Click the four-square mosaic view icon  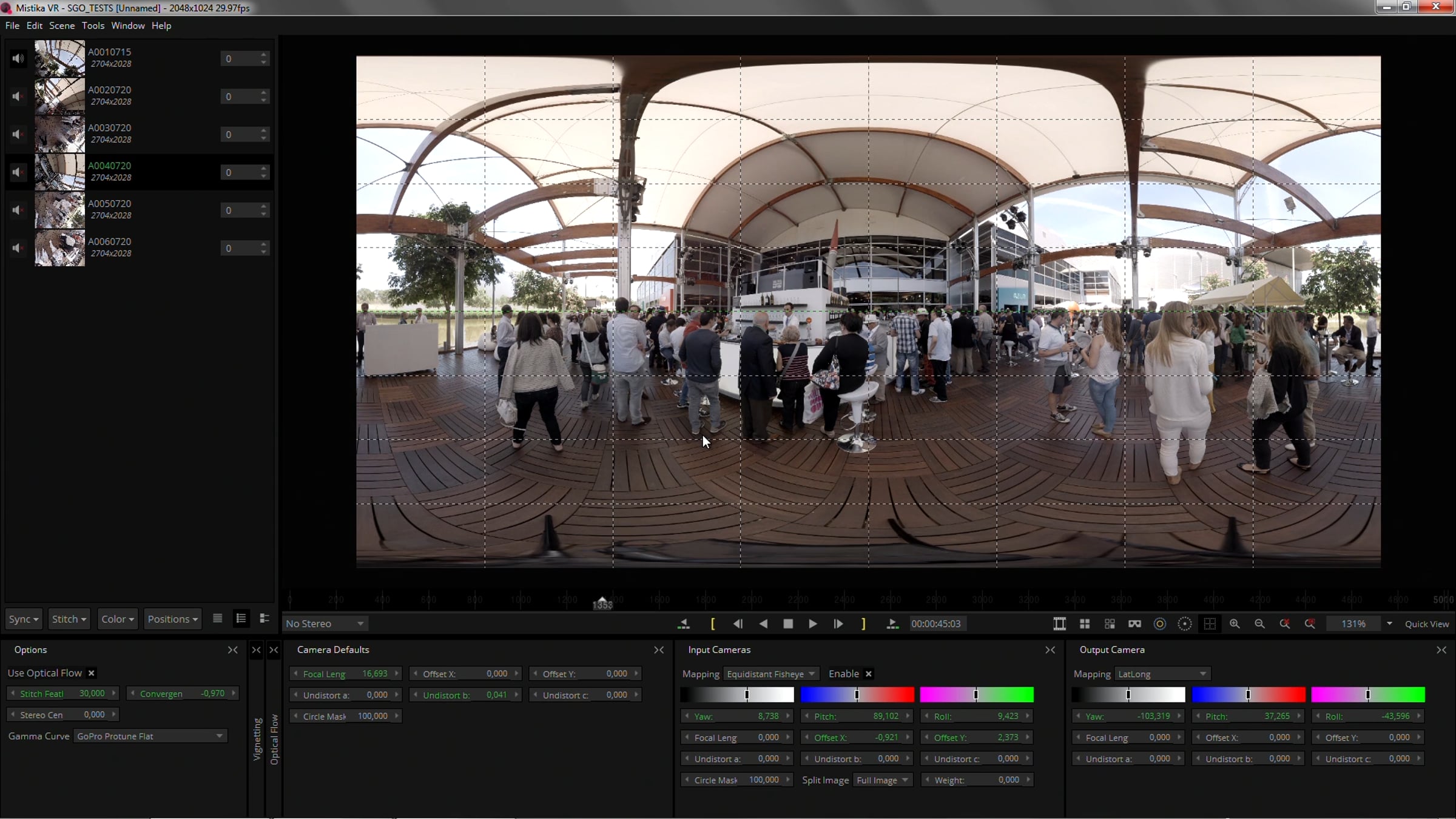[x=1085, y=624]
